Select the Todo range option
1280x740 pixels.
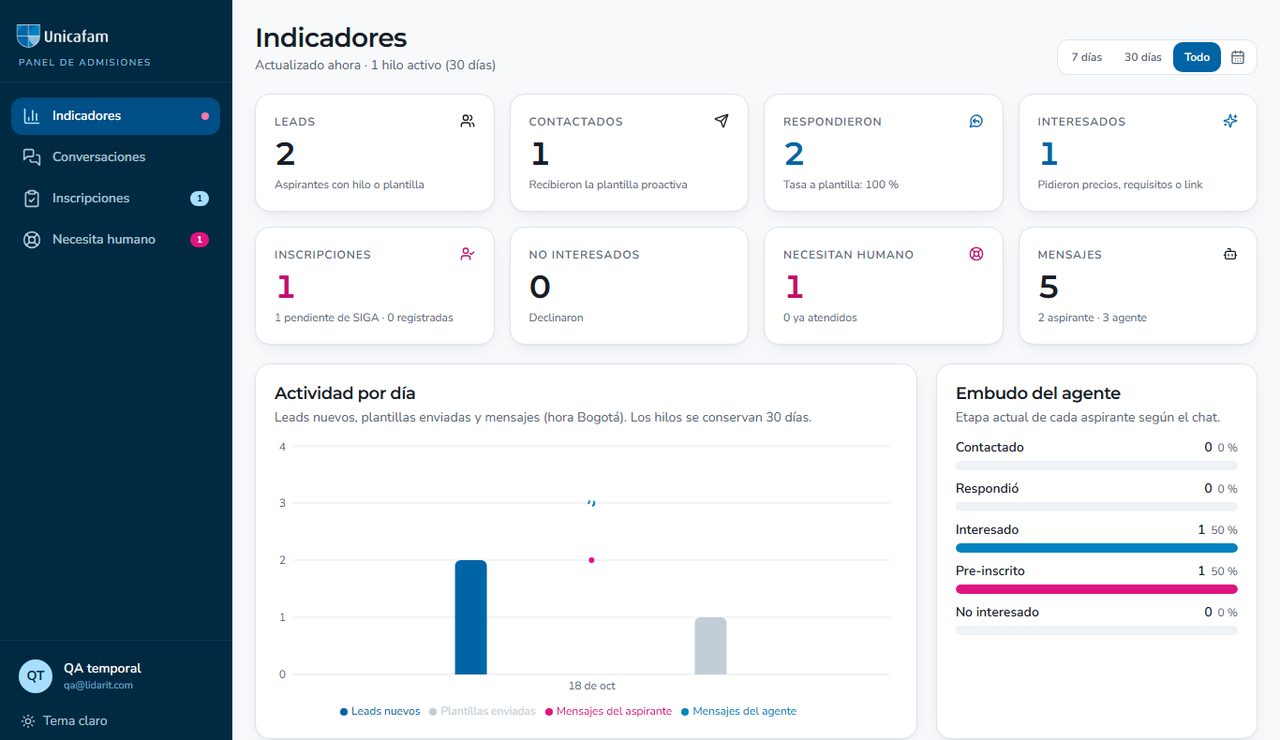click(x=1197, y=57)
